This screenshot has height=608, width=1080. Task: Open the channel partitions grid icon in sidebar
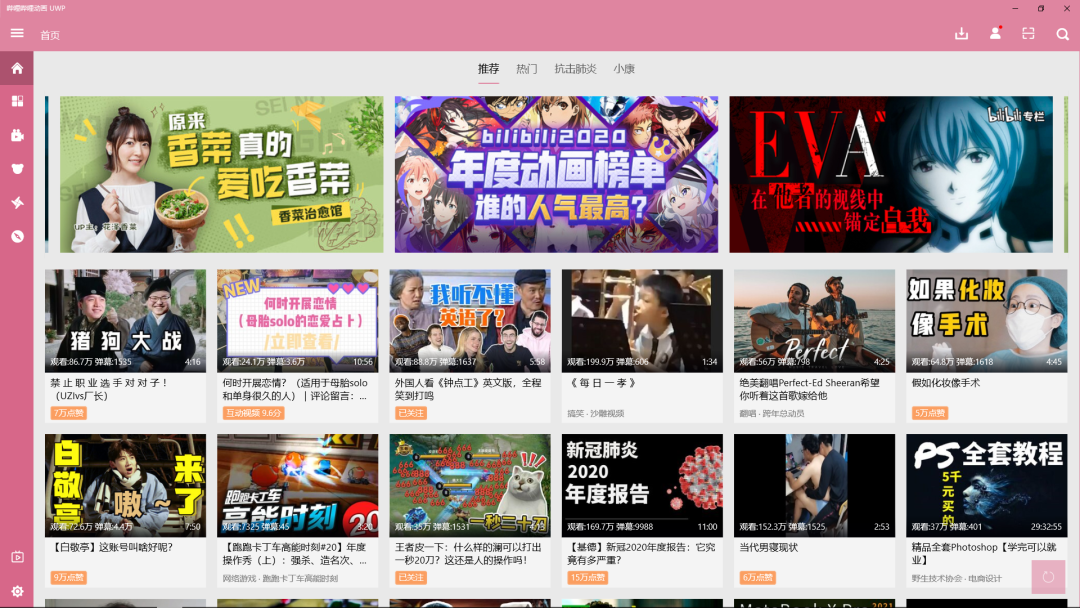coord(15,101)
